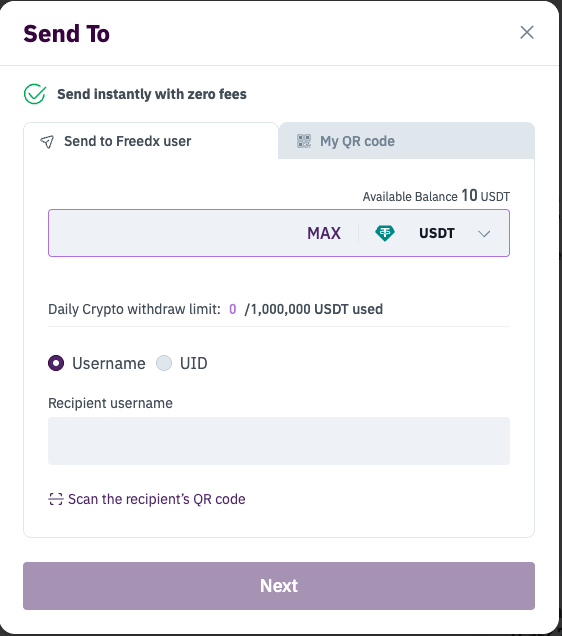562x636 pixels.
Task: Focus the send amount input field
Action: click(176, 233)
